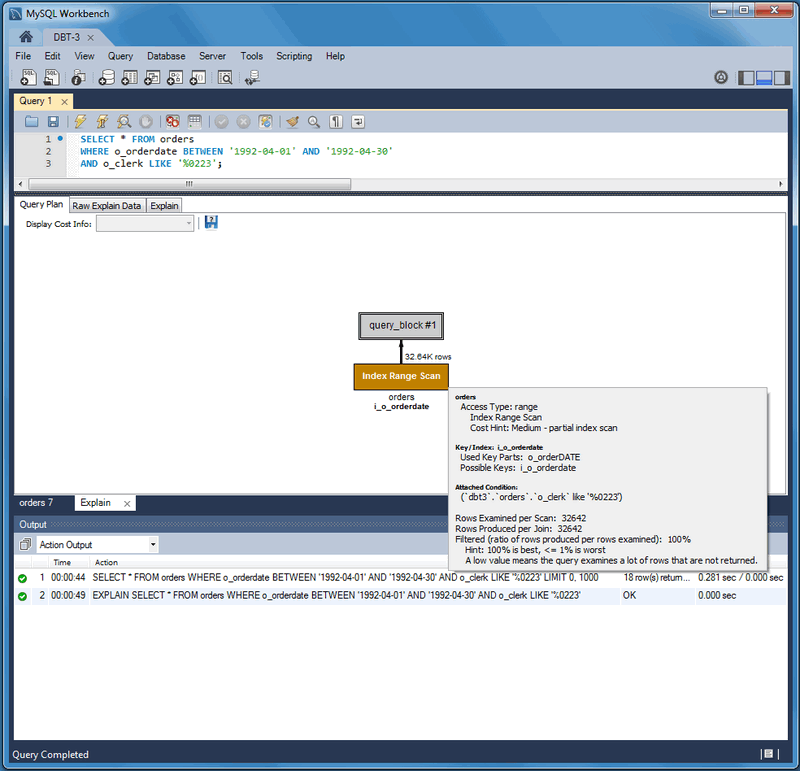
Task: Create a new SQL tab
Action: coord(28,78)
